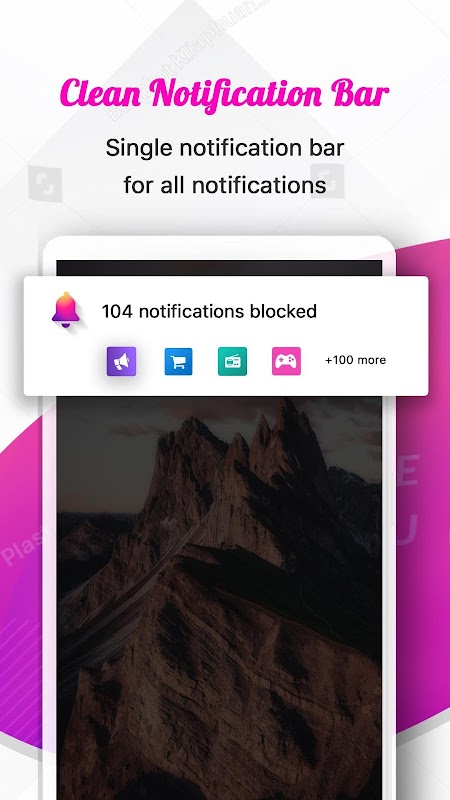This screenshot has height=800, width=450.
Task: Click the faint 'Plast' watermark text
Action: point(23,547)
